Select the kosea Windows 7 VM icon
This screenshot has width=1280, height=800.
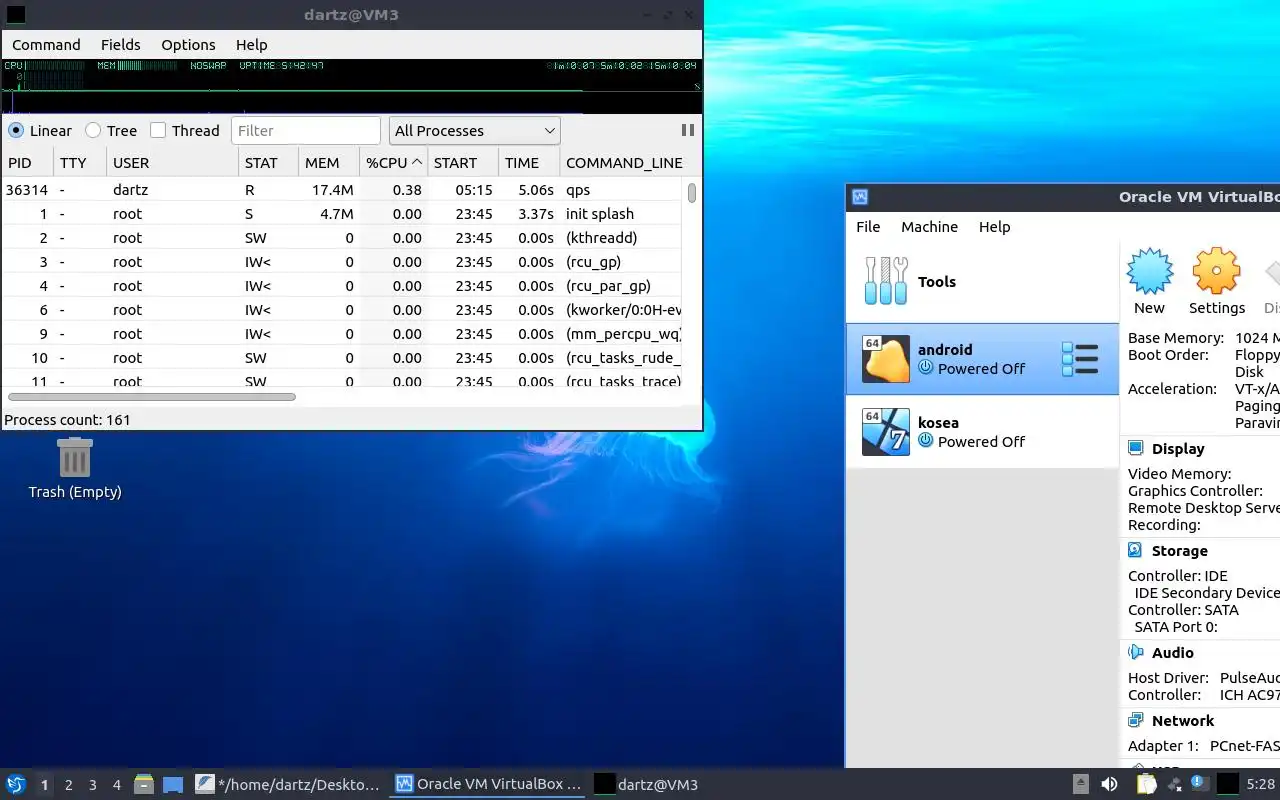click(x=886, y=432)
